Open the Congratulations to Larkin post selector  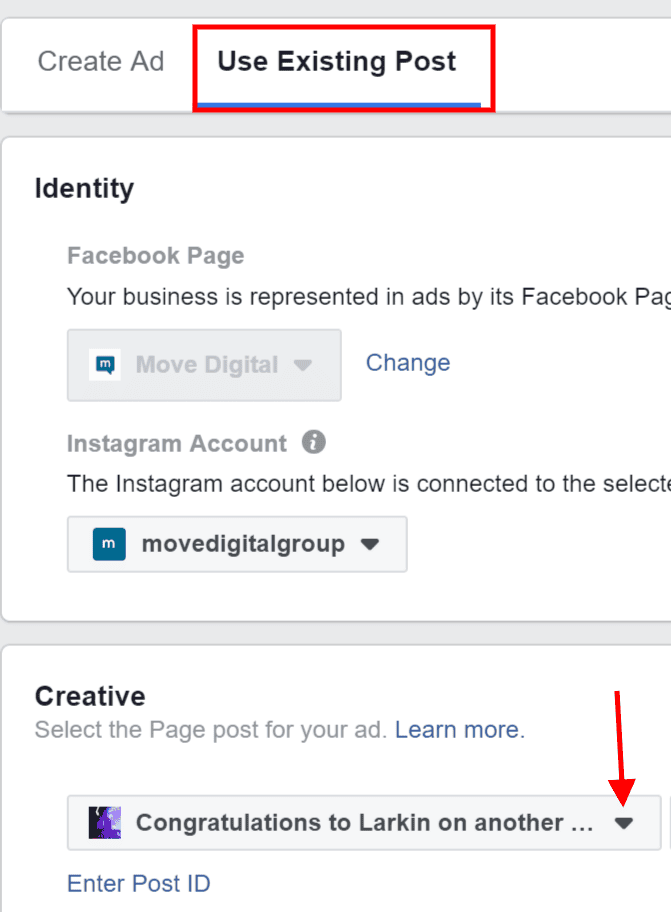pos(364,822)
